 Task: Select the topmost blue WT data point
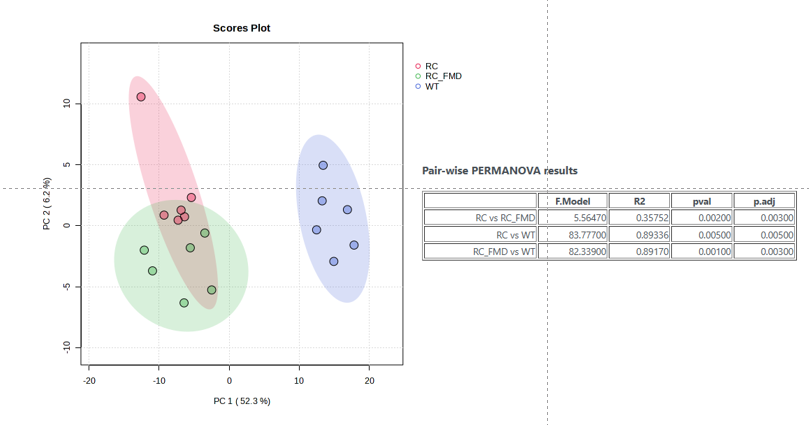[x=323, y=165]
